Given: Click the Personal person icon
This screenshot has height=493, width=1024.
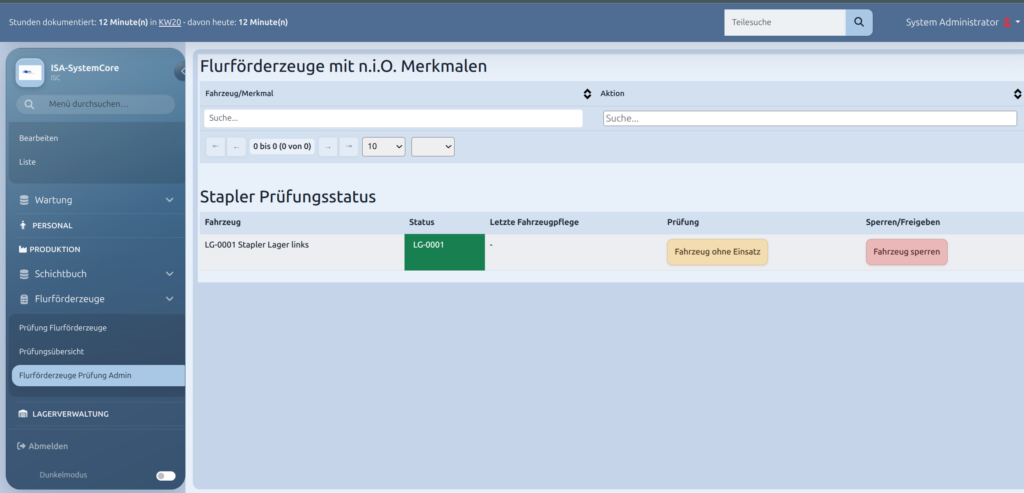Looking at the screenshot, I should click(23, 225).
